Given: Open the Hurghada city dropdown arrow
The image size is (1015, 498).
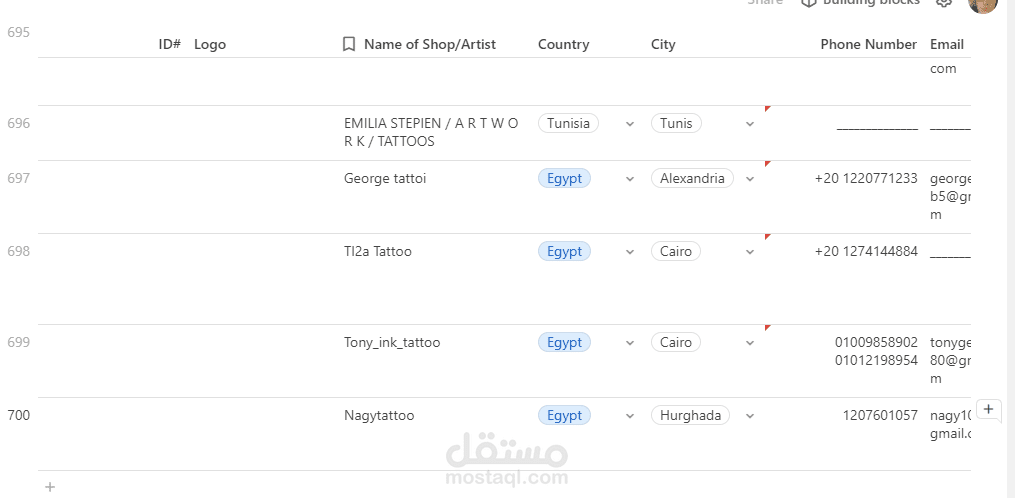Looking at the screenshot, I should (x=750, y=416).
